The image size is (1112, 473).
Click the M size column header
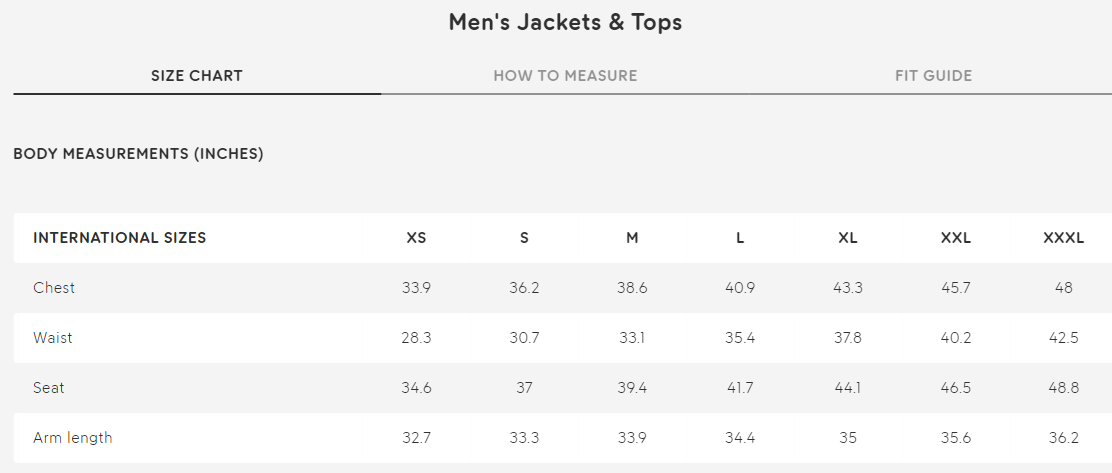[x=632, y=238]
